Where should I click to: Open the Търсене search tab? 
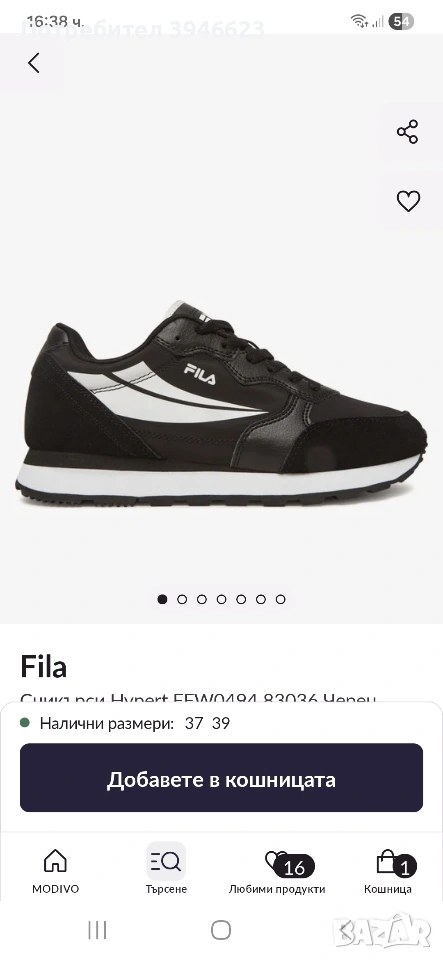pyautogui.click(x=166, y=871)
